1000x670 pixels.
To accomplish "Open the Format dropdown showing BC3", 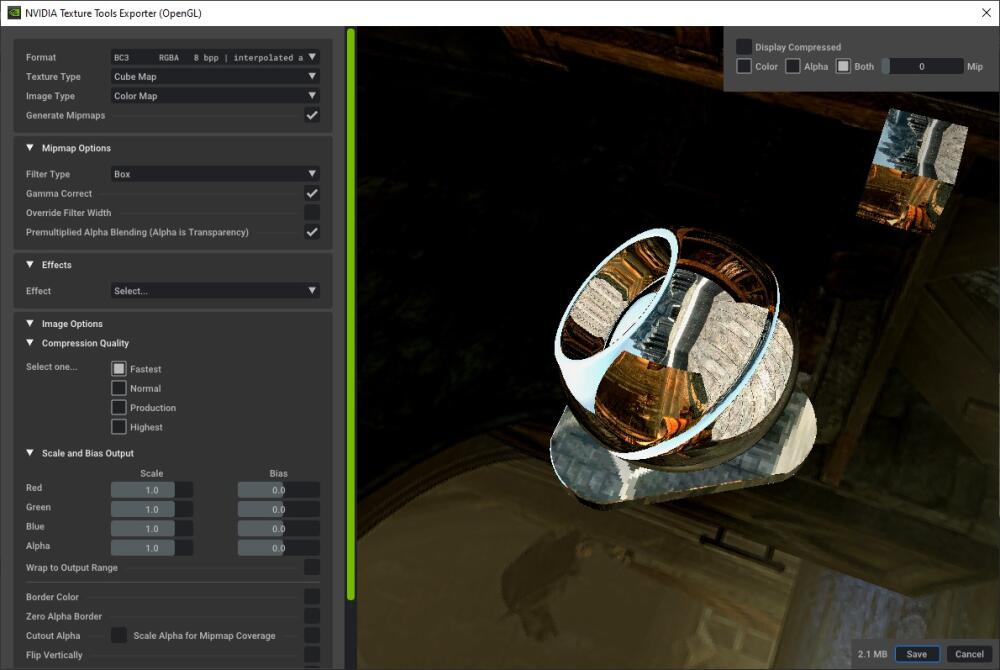I will click(x=215, y=57).
